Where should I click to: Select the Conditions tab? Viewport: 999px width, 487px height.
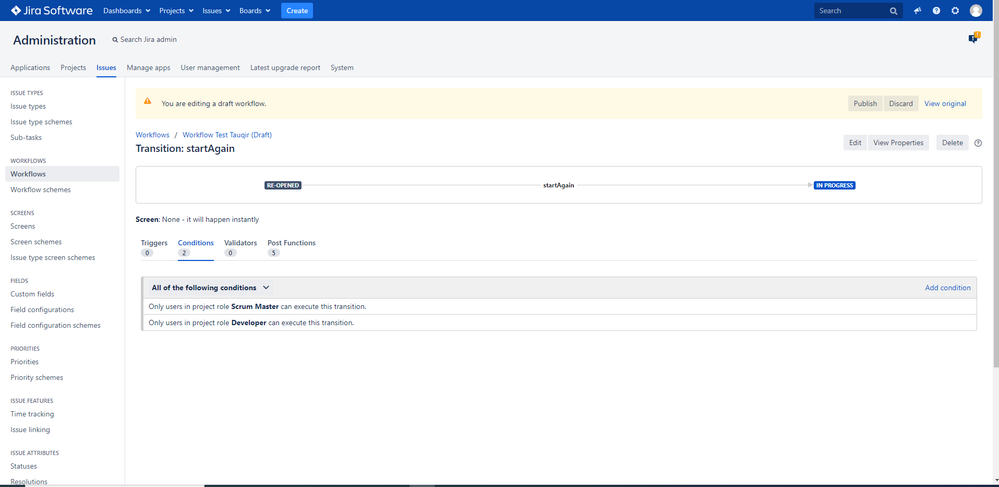click(x=196, y=247)
